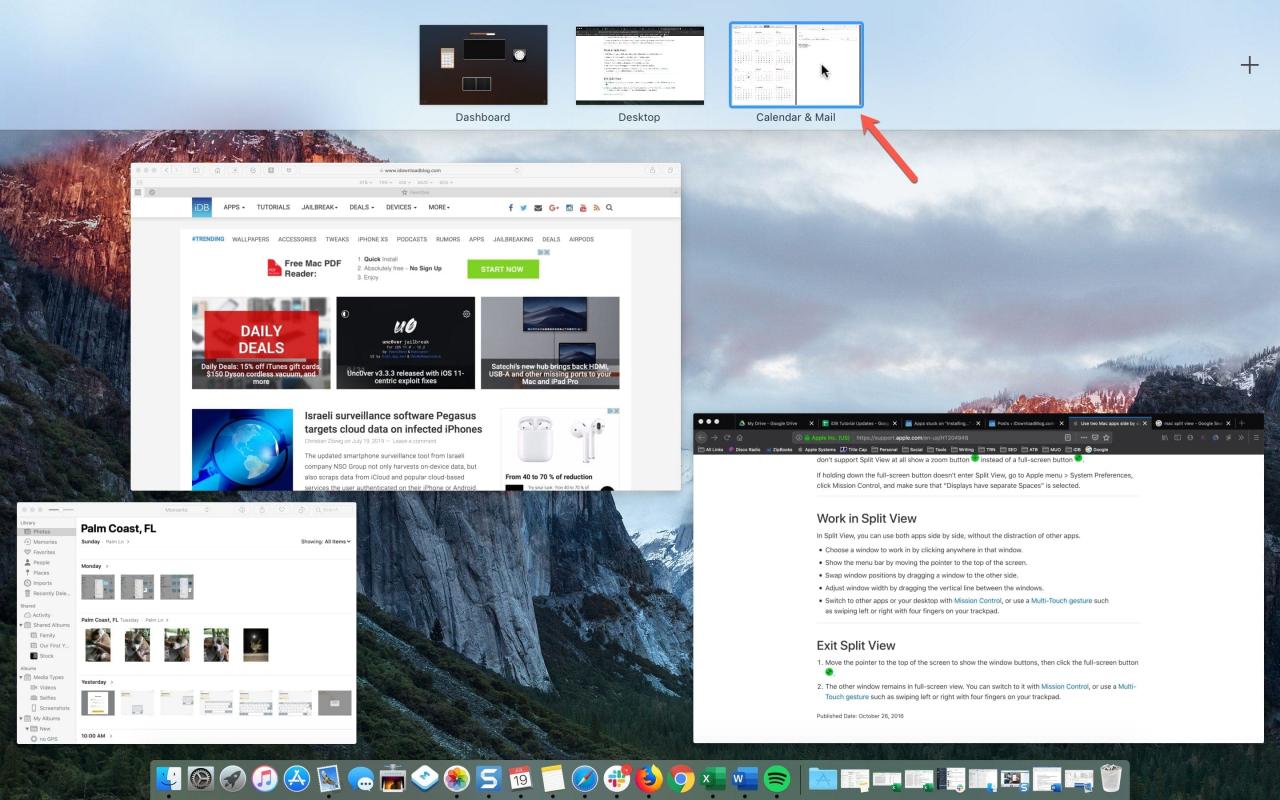
Task: Launch Launchpad from the Dock
Action: [x=233, y=779]
